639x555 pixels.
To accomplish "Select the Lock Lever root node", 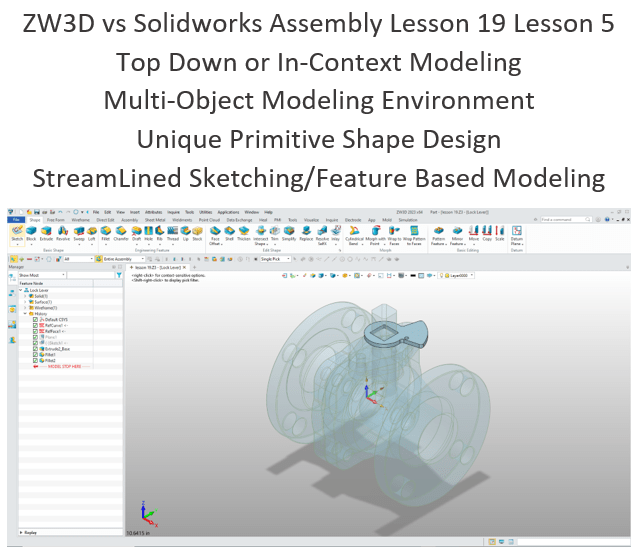I will pyautogui.click(x=38, y=291).
